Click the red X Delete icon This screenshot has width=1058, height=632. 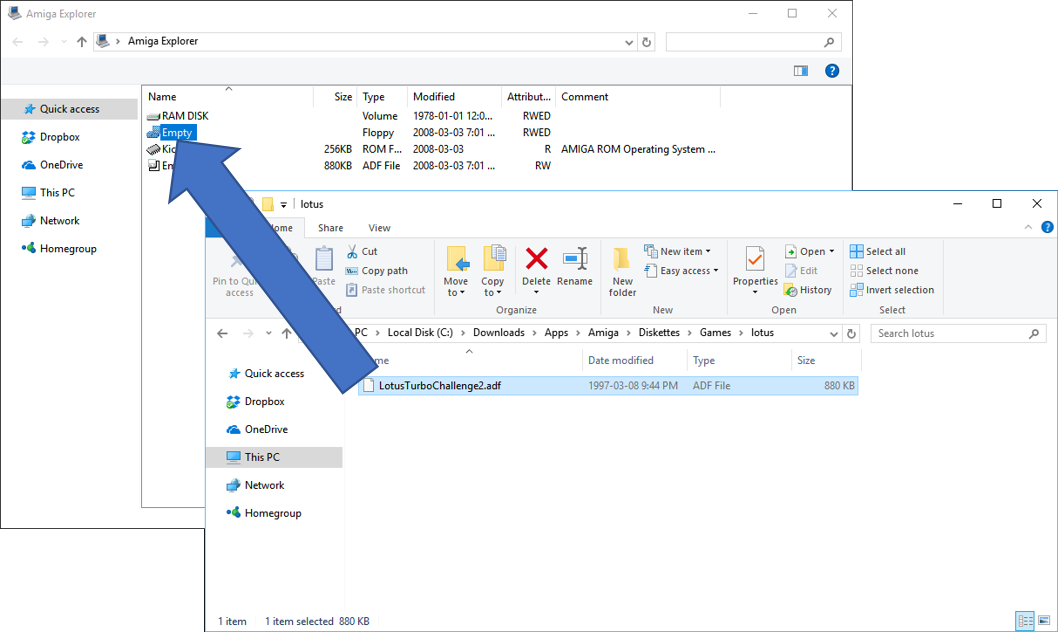pyautogui.click(x=536, y=258)
